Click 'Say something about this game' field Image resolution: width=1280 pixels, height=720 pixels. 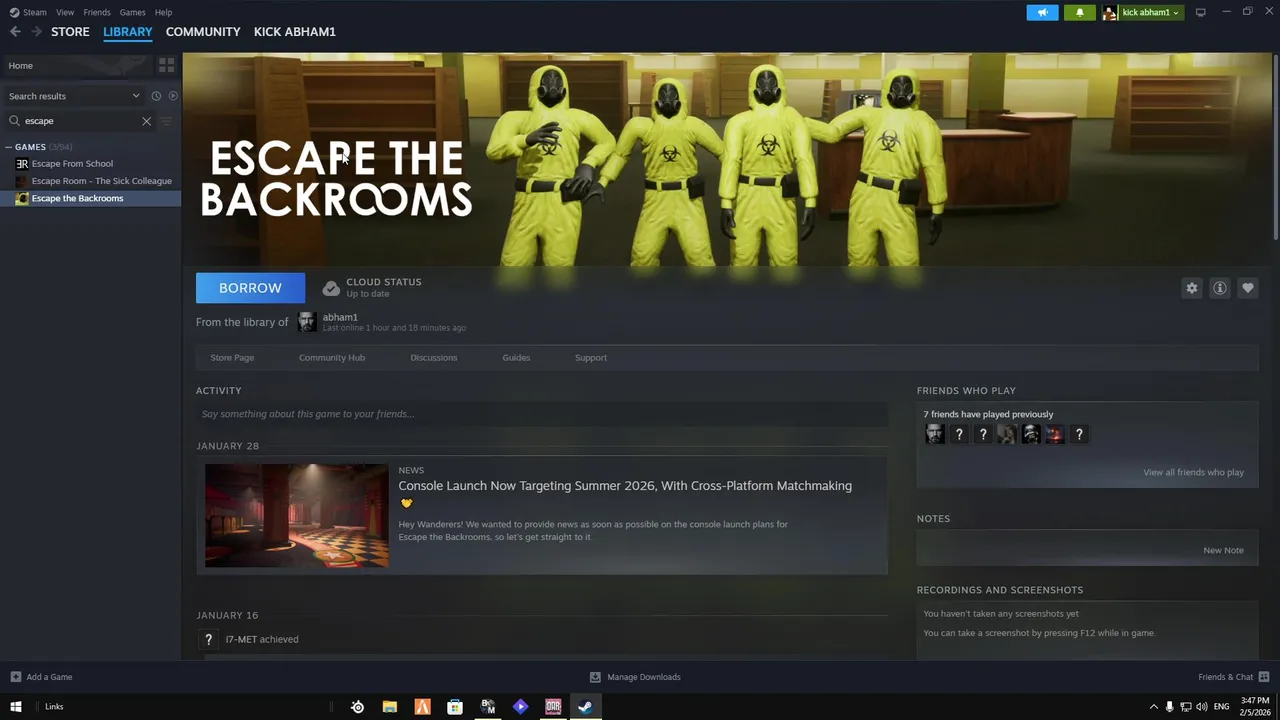pos(541,414)
